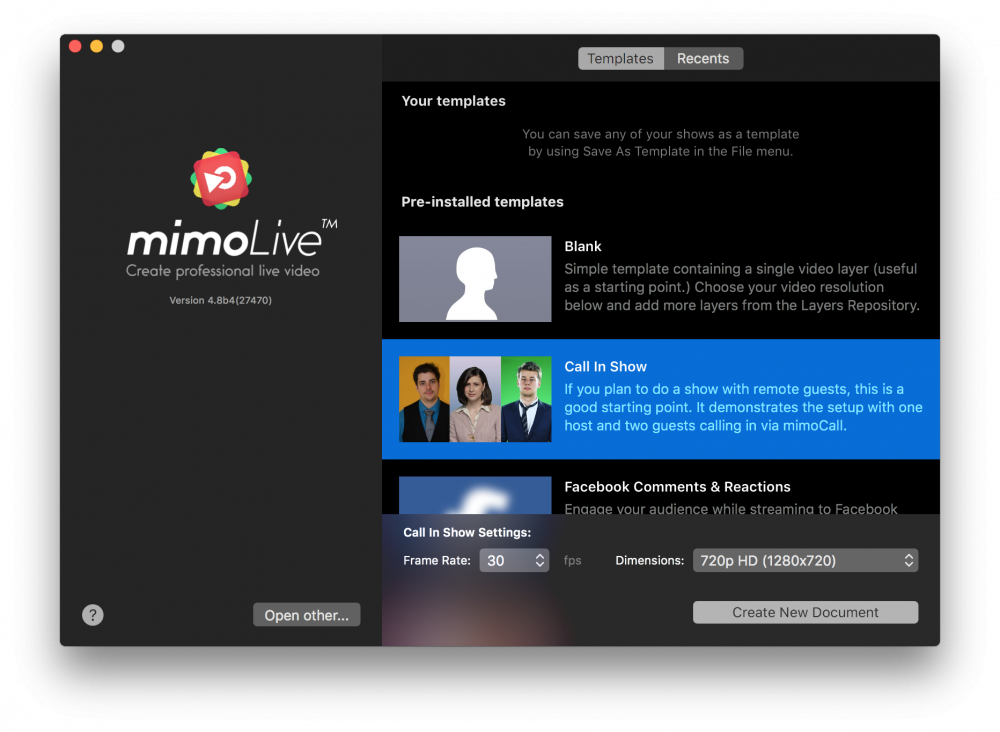Click the Blank template title

pos(583,246)
